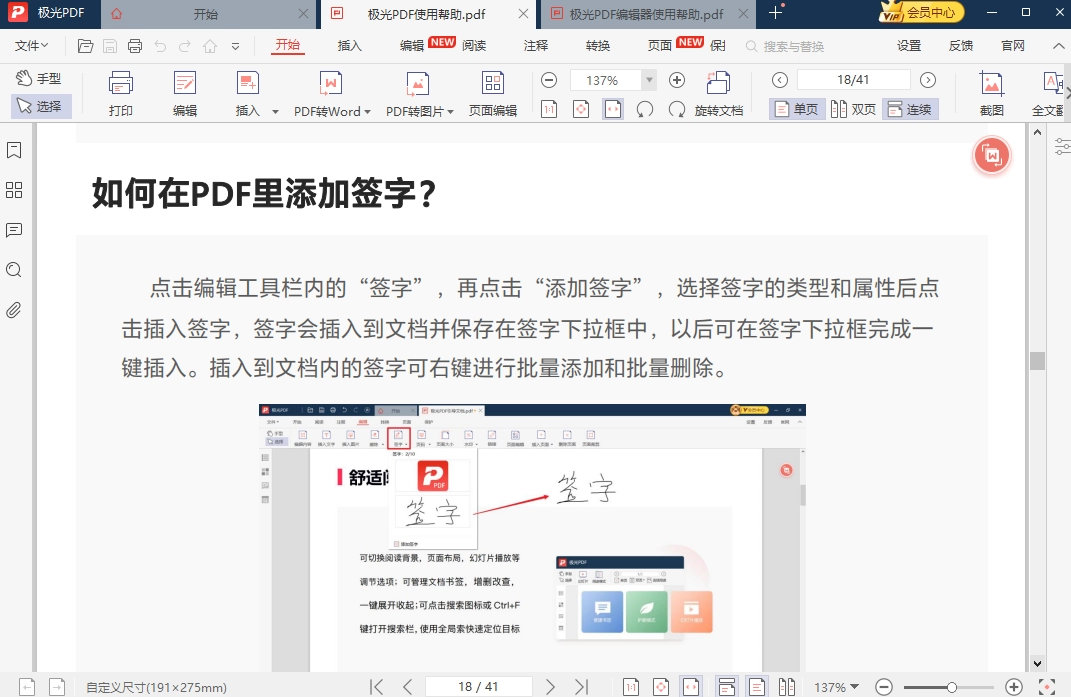Open the comments sidebar panel
1071x697 pixels.
[14, 230]
